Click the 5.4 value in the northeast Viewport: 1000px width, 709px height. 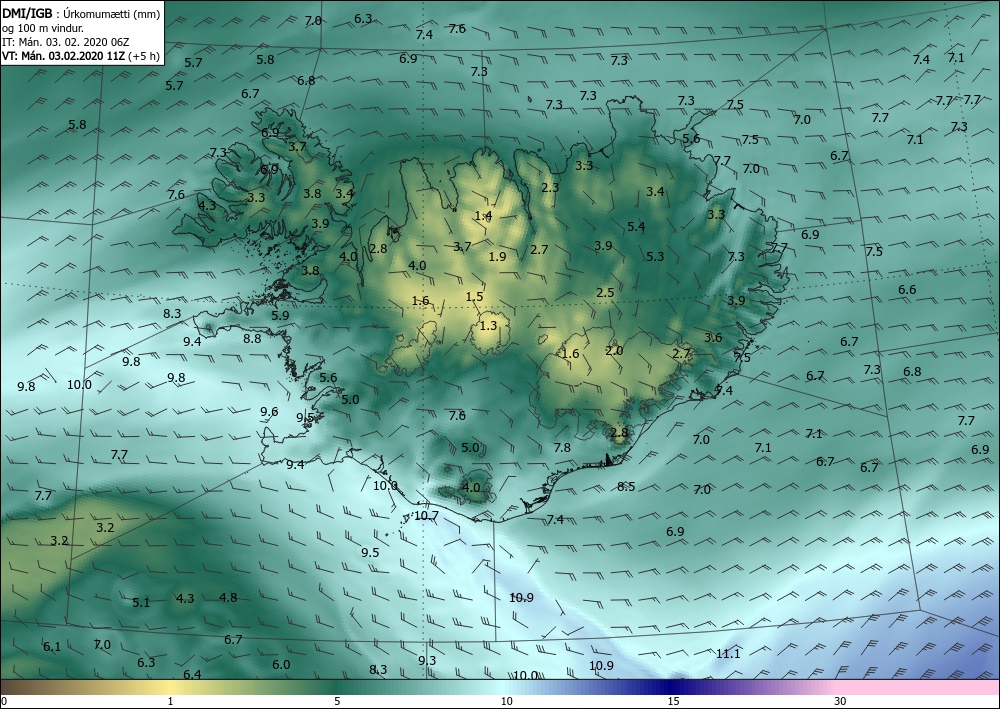tap(636, 226)
